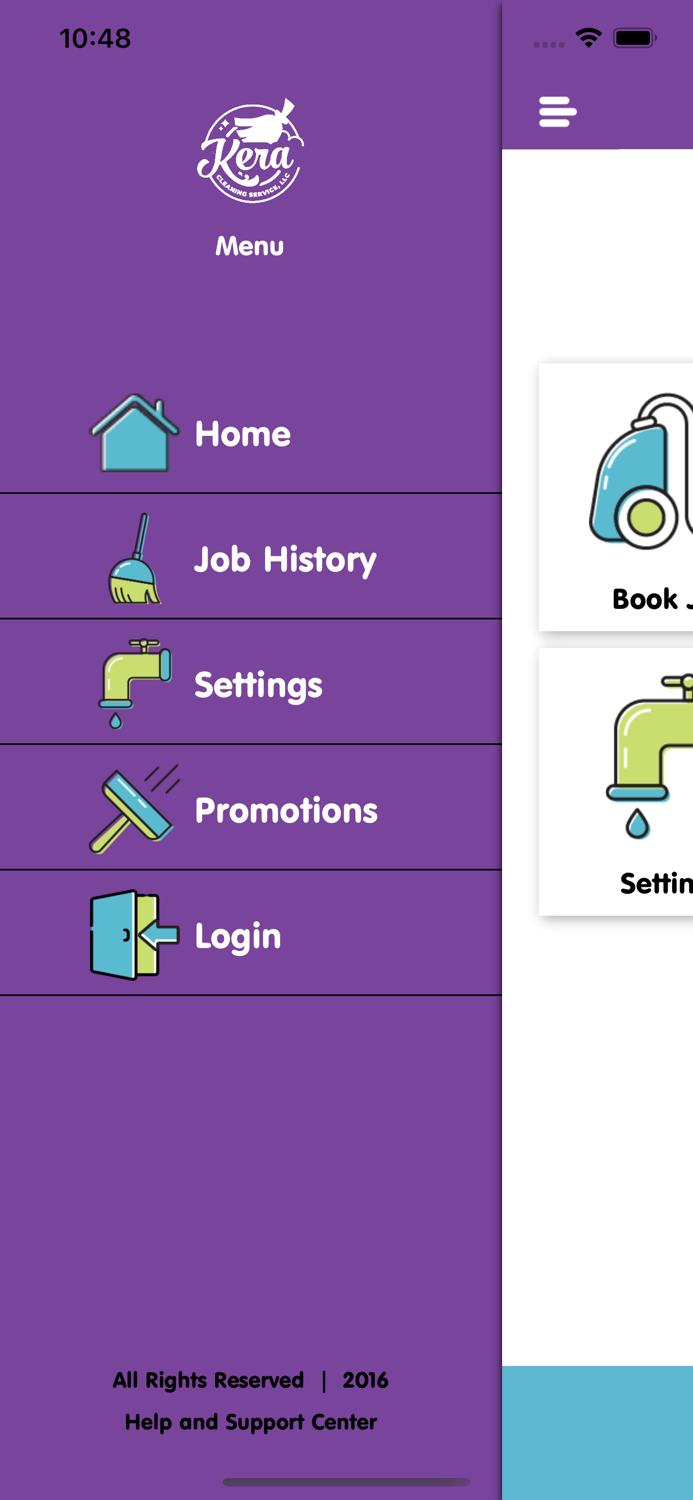The height and width of the screenshot is (1500, 693).
Task: Tap the Settings card label on home screen
Action: click(x=655, y=883)
